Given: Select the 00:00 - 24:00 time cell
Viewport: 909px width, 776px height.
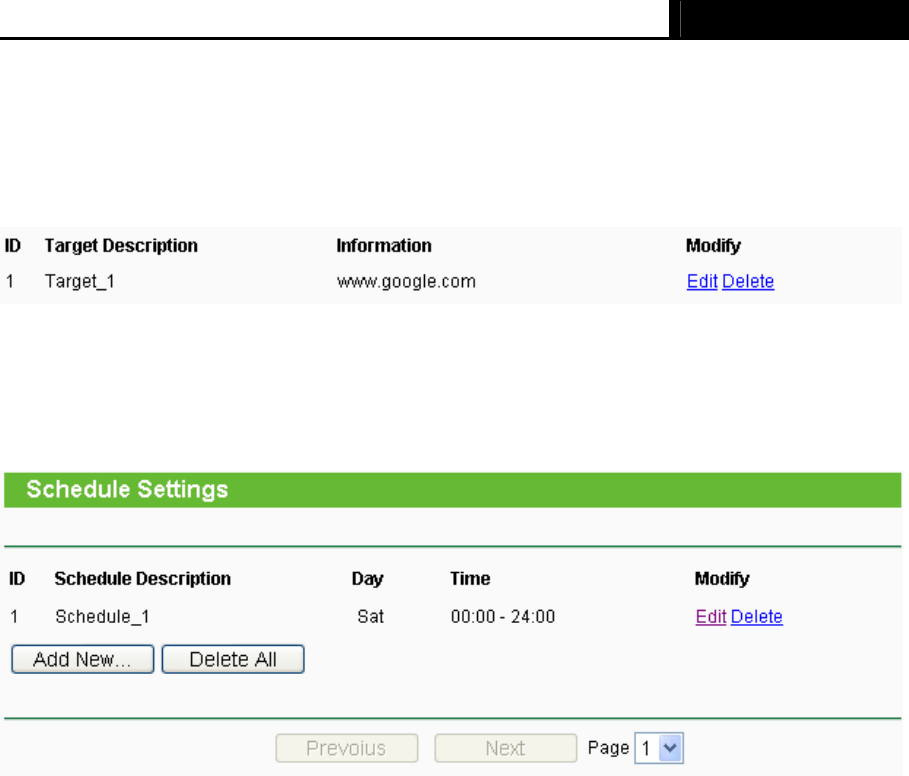Looking at the screenshot, I should tap(503, 616).
